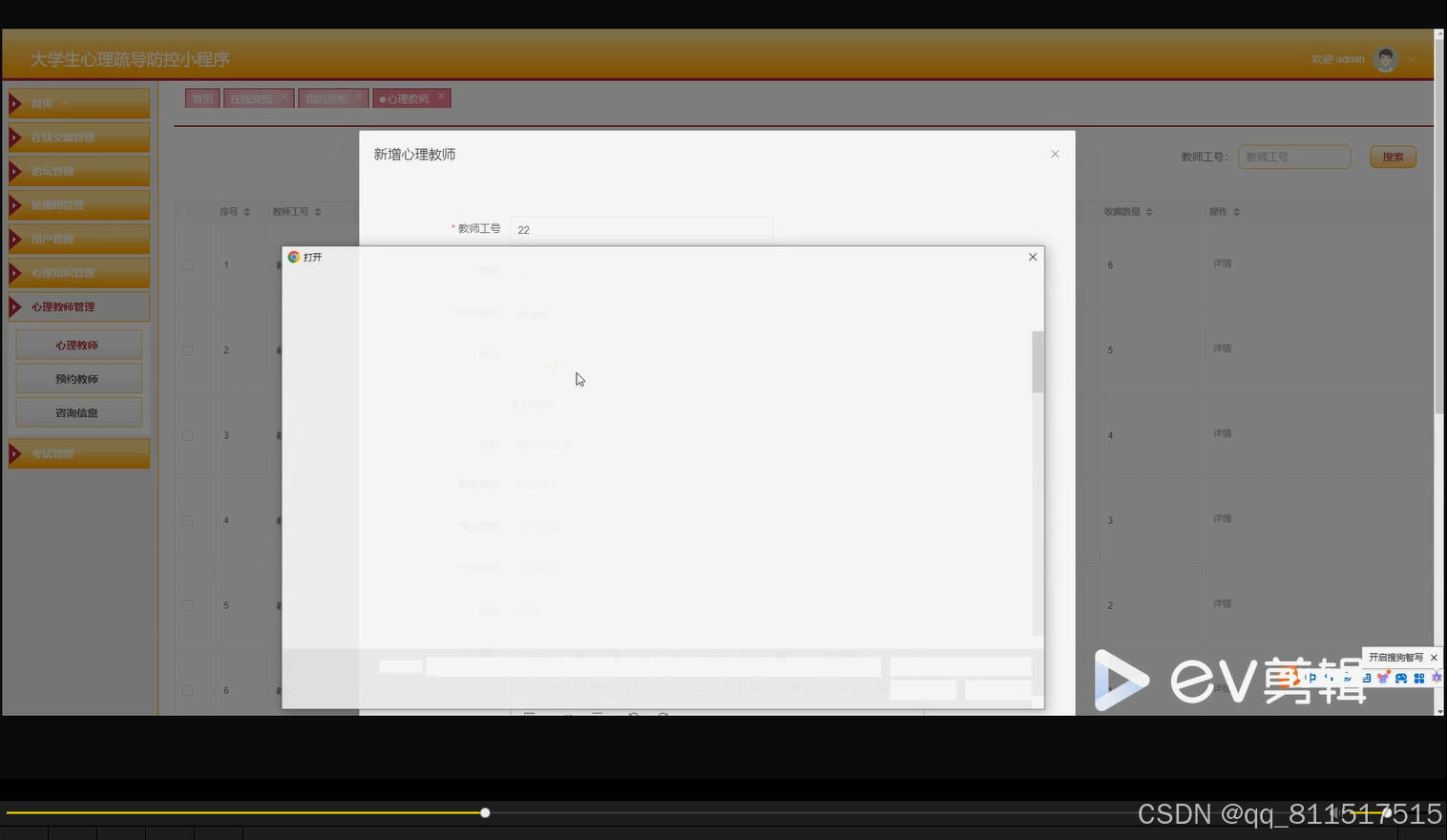Close the 打开 file dialog

(x=1033, y=257)
